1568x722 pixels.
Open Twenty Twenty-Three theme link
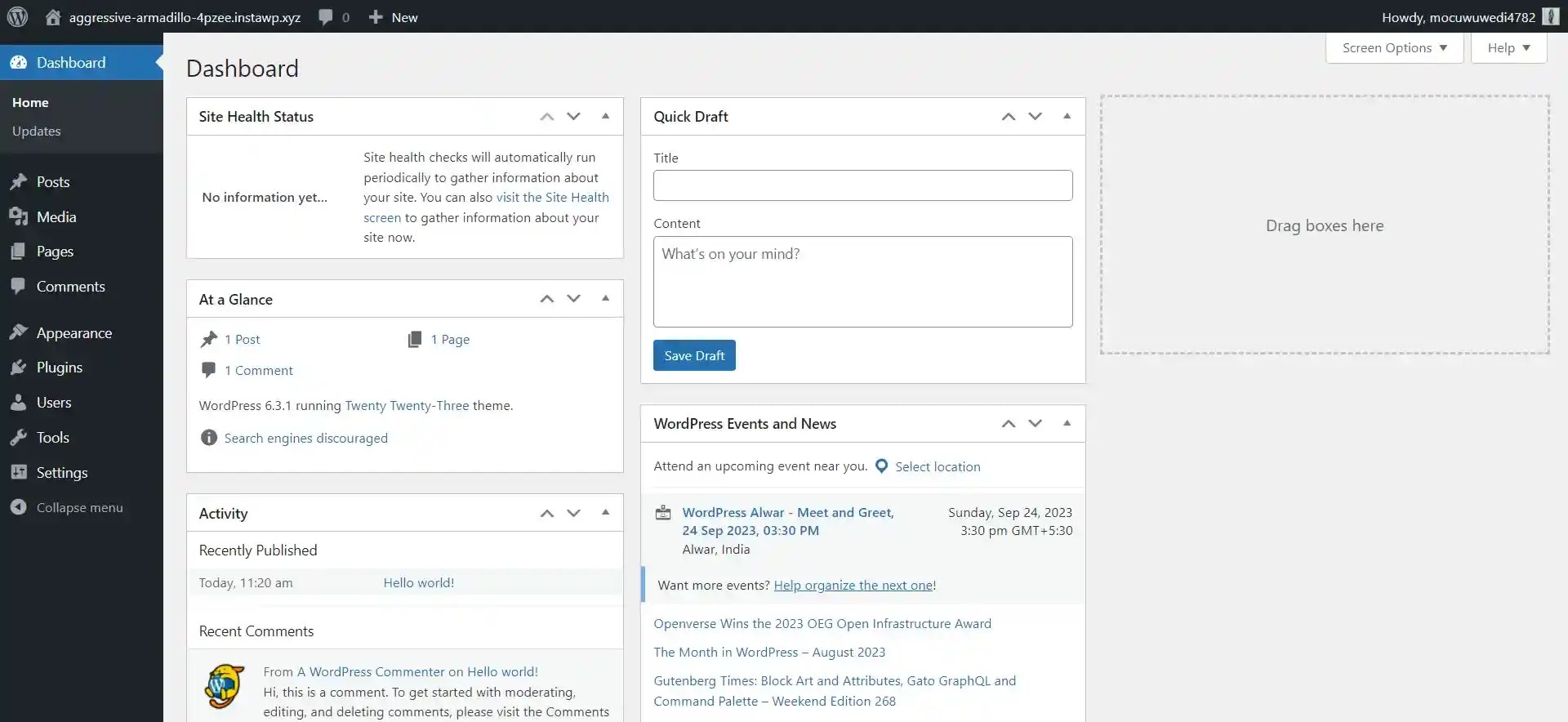(x=407, y=405)
